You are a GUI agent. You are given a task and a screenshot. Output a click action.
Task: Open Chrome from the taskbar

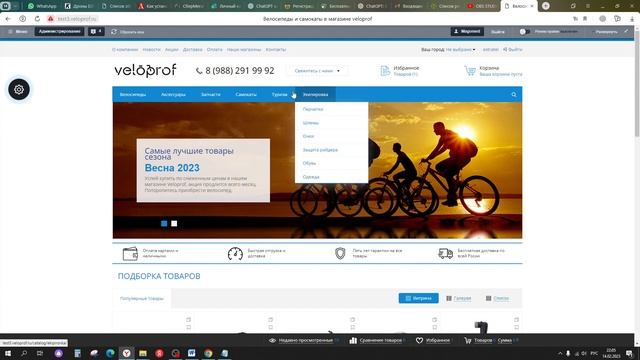coord(208,353)
